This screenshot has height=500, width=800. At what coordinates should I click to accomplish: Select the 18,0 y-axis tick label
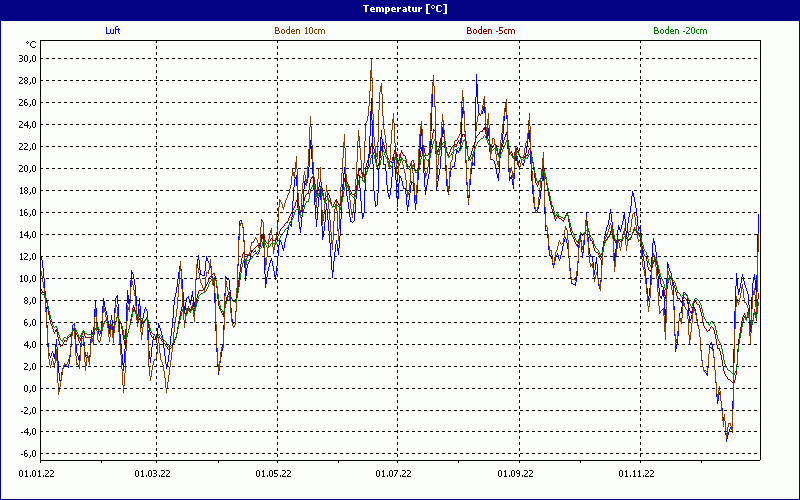click(x=27, y=190)
